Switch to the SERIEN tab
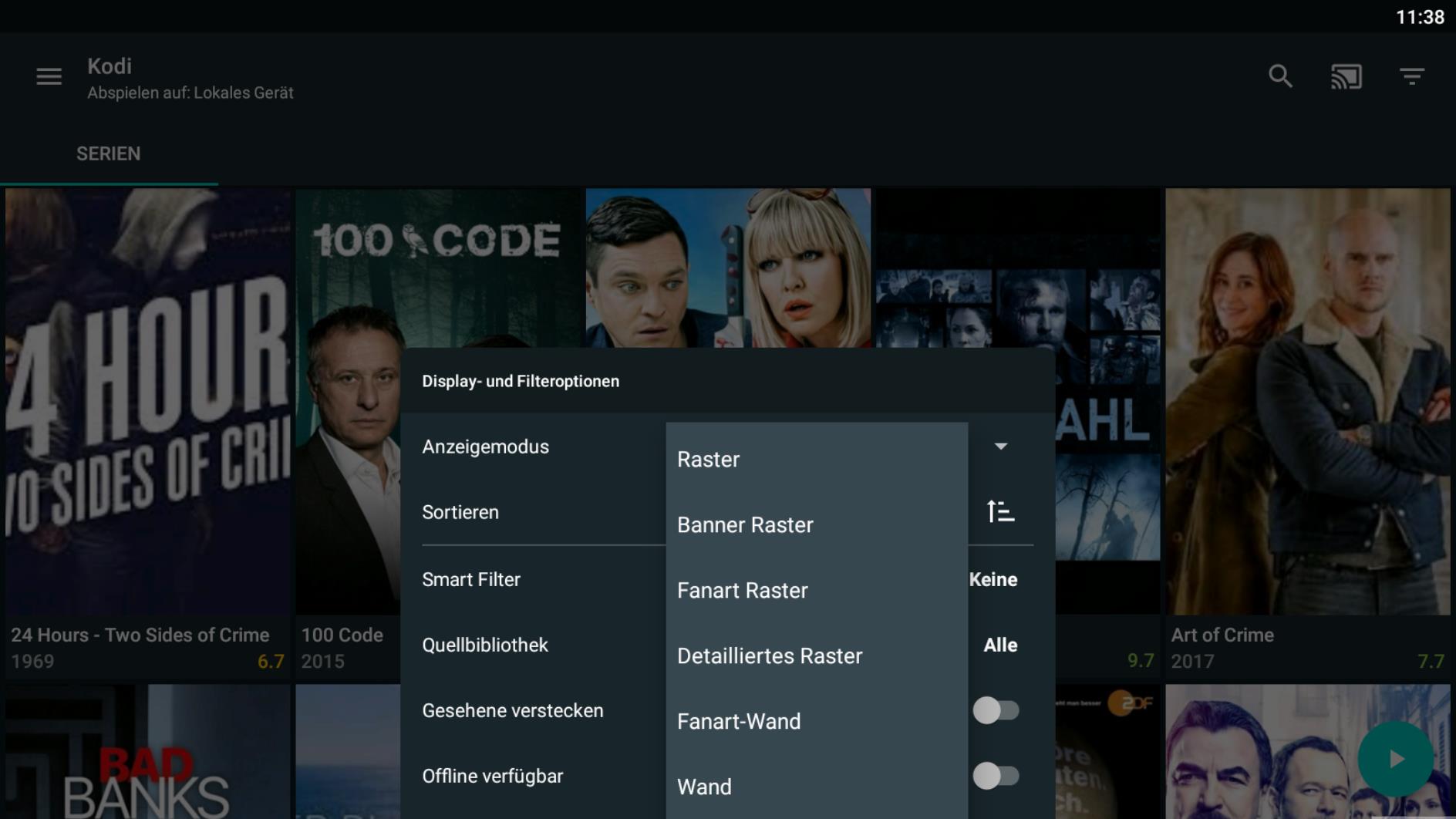 click(109, 153)
